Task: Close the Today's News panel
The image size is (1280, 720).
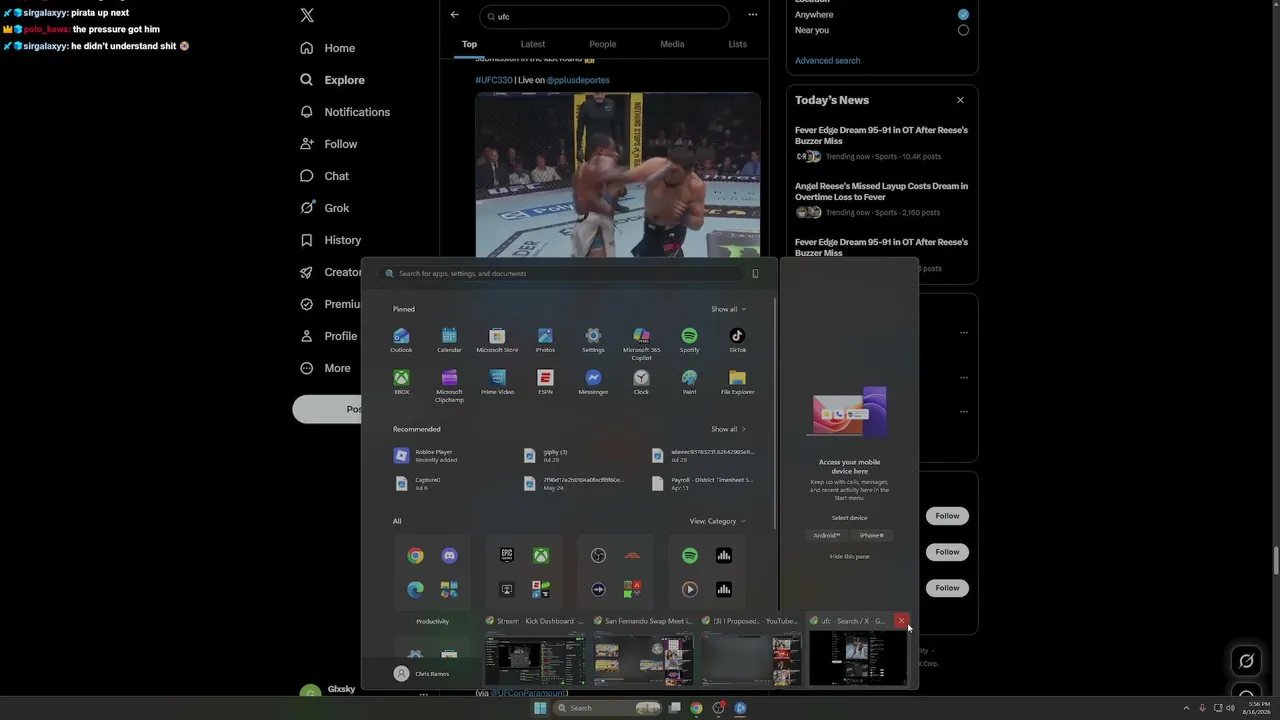Action: pyautogui.click(x=960, y=100)
